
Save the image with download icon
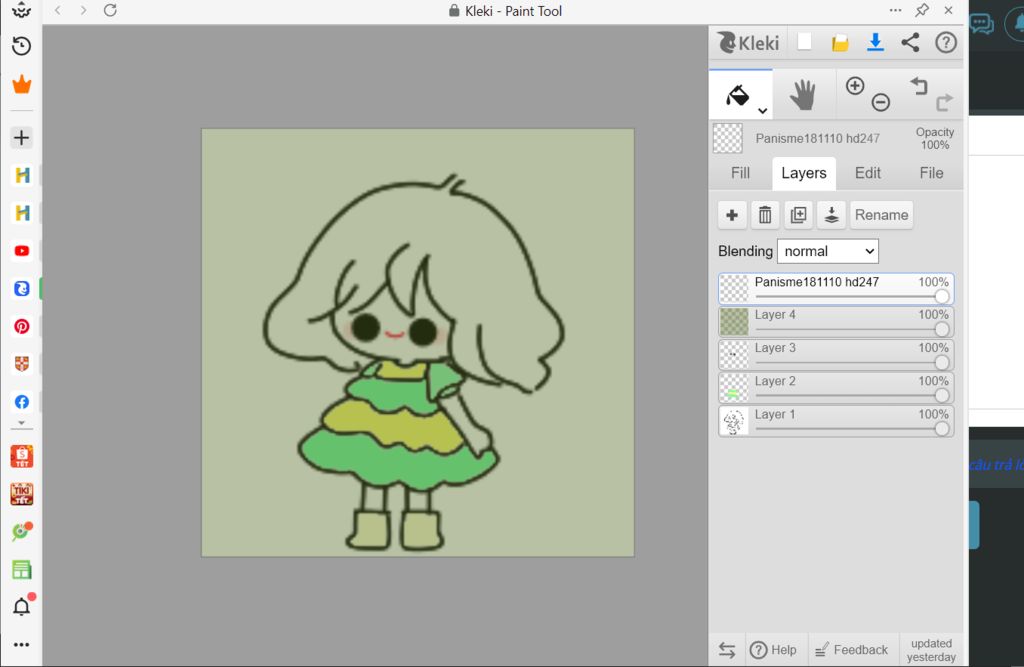pos(875,42)
